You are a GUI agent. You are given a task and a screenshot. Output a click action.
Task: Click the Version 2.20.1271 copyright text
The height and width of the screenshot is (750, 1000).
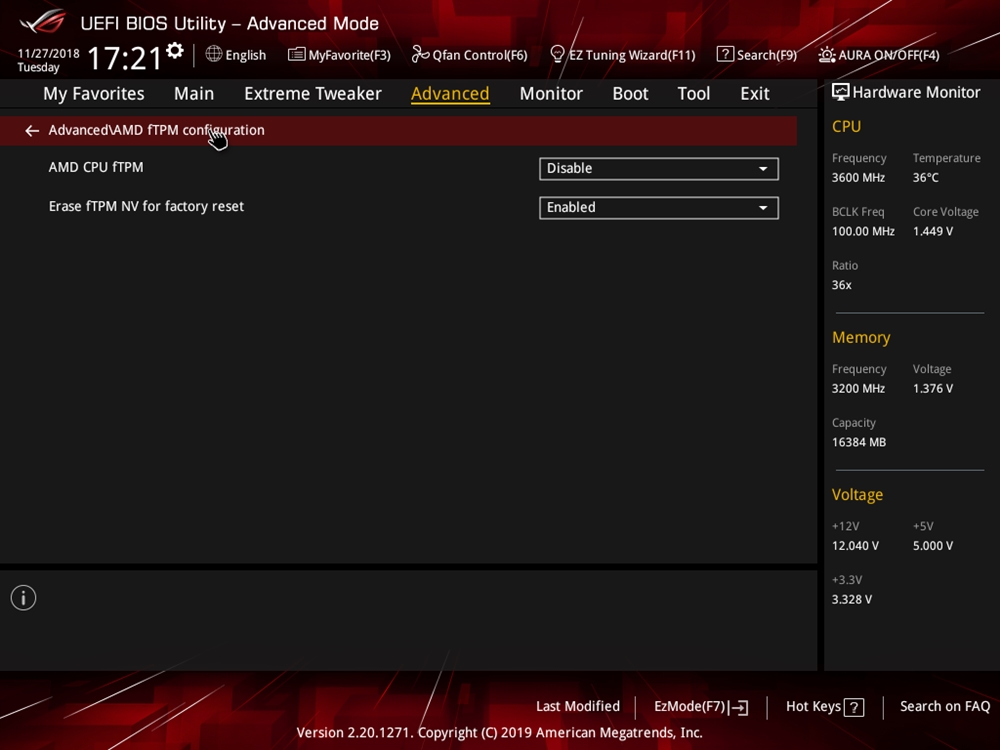[499, 733]
